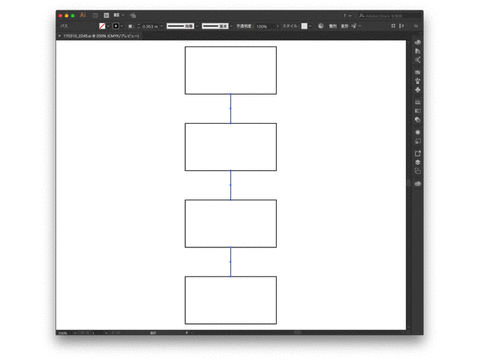
Task: Click the GPU Performance rocket icon
Action: click(x=133, y=15)
